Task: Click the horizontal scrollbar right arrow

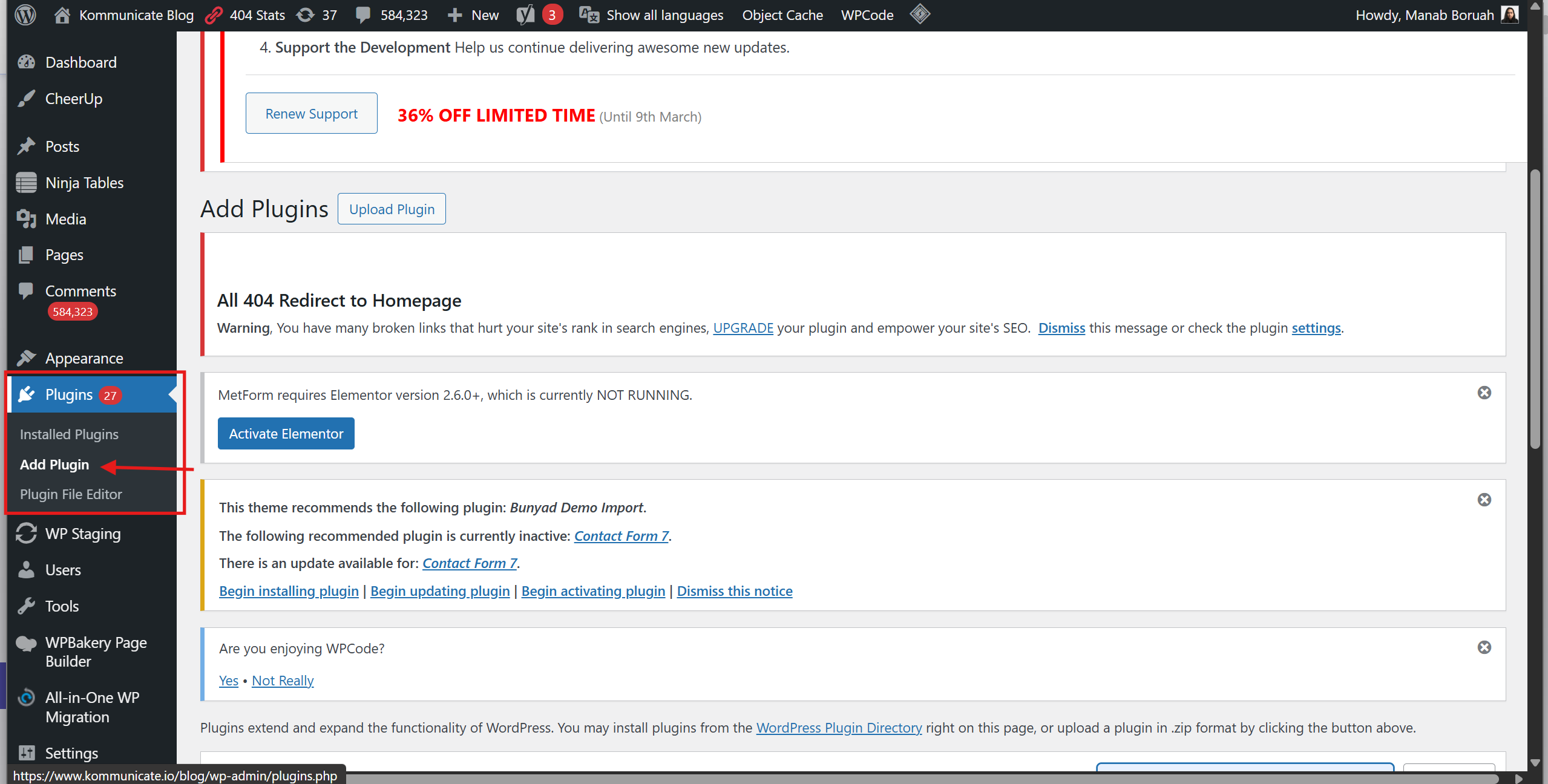Action: point(1518,779)
